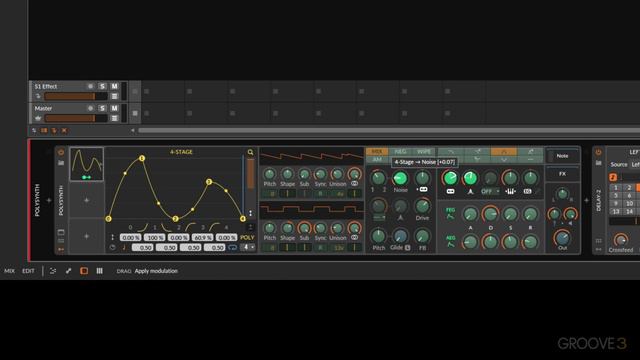Select the WIPE oscillator mix mode tab
Image resolution: width=640 pixels, height=360 pixels.
424,151
